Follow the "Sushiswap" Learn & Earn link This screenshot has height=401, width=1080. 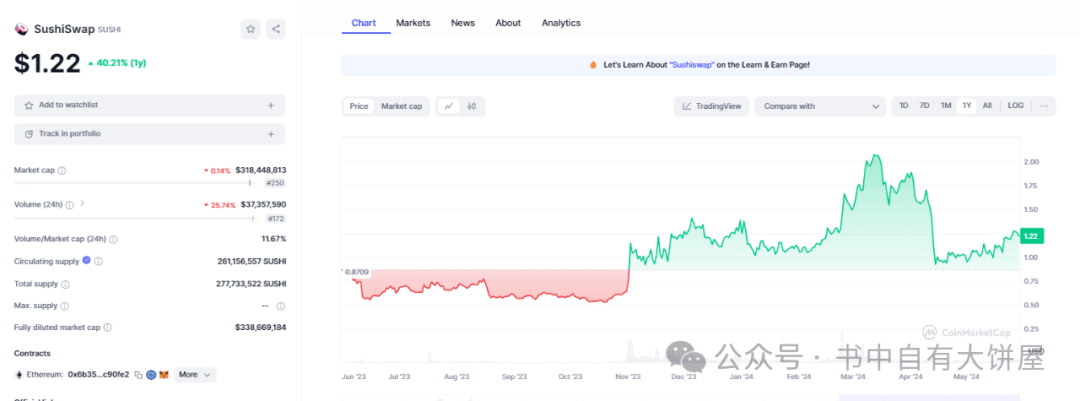click(x=692, y=65)
